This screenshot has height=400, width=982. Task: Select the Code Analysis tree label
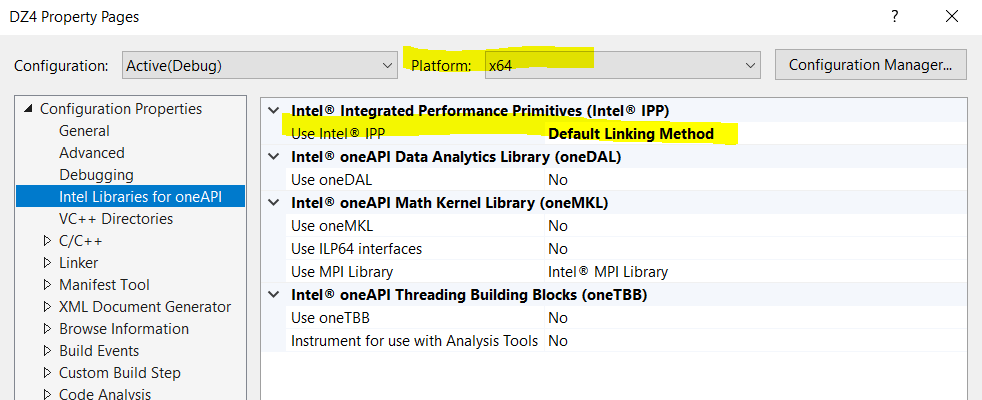click(x=105, y=394)
